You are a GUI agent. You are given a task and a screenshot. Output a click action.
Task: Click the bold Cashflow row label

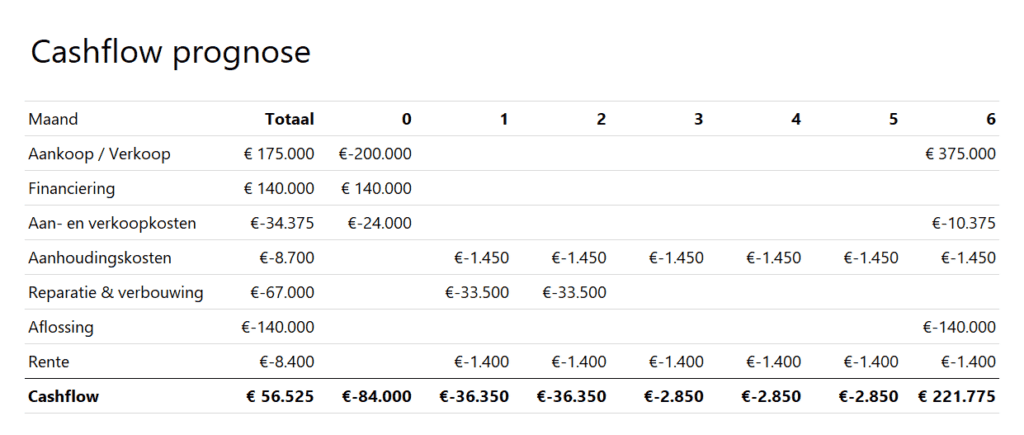tap(64, 397)
